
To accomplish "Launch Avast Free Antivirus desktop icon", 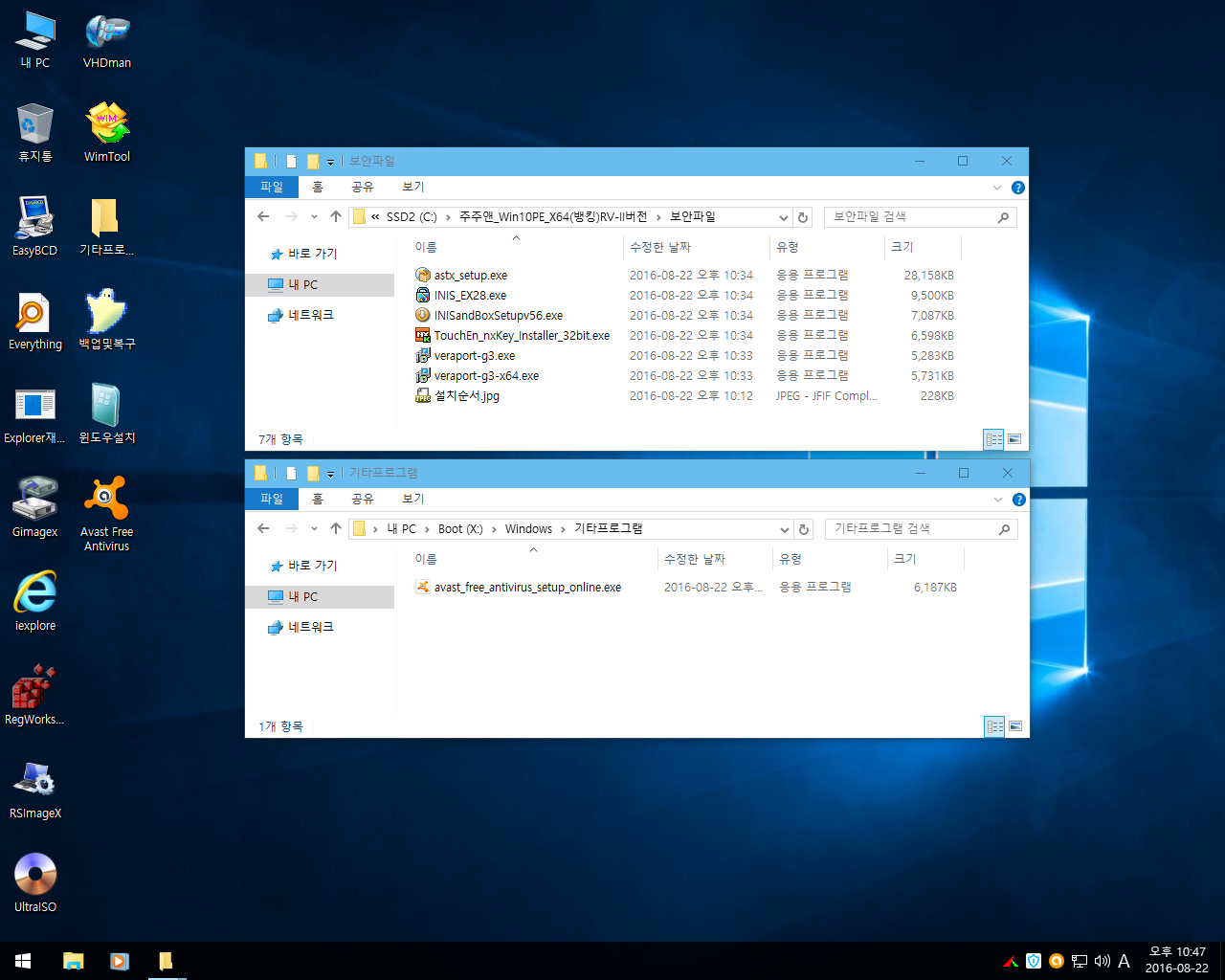I will pyautogui.click(x=107, y=515).
